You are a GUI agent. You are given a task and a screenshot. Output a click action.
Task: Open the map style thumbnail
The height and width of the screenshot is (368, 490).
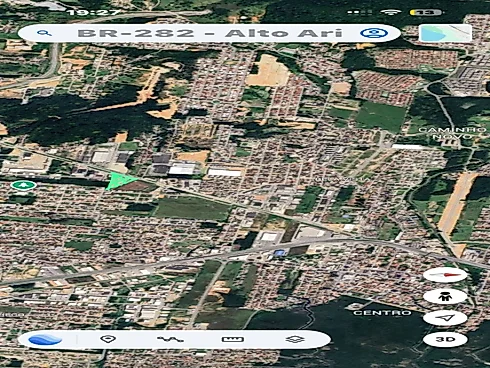click(445, 33)
